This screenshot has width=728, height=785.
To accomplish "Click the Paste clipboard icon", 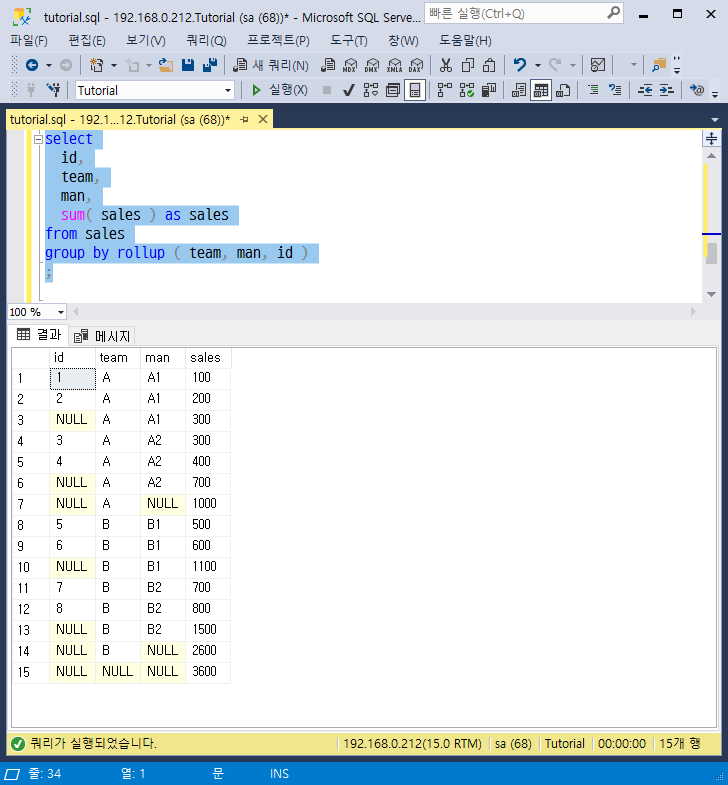I will point(489,65).
